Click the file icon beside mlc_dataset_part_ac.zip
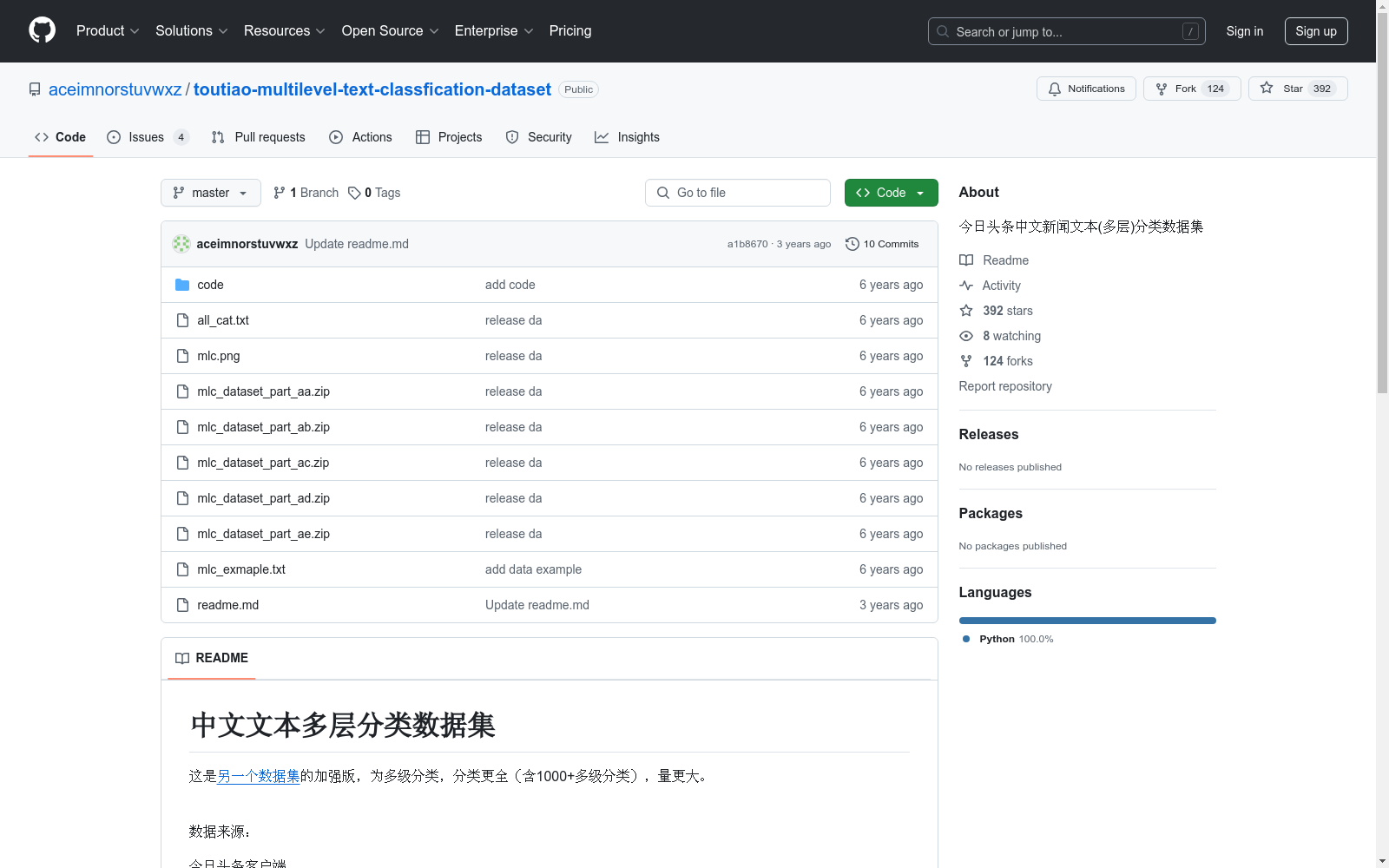1389x868 pixels. click(x=182, y=463)
